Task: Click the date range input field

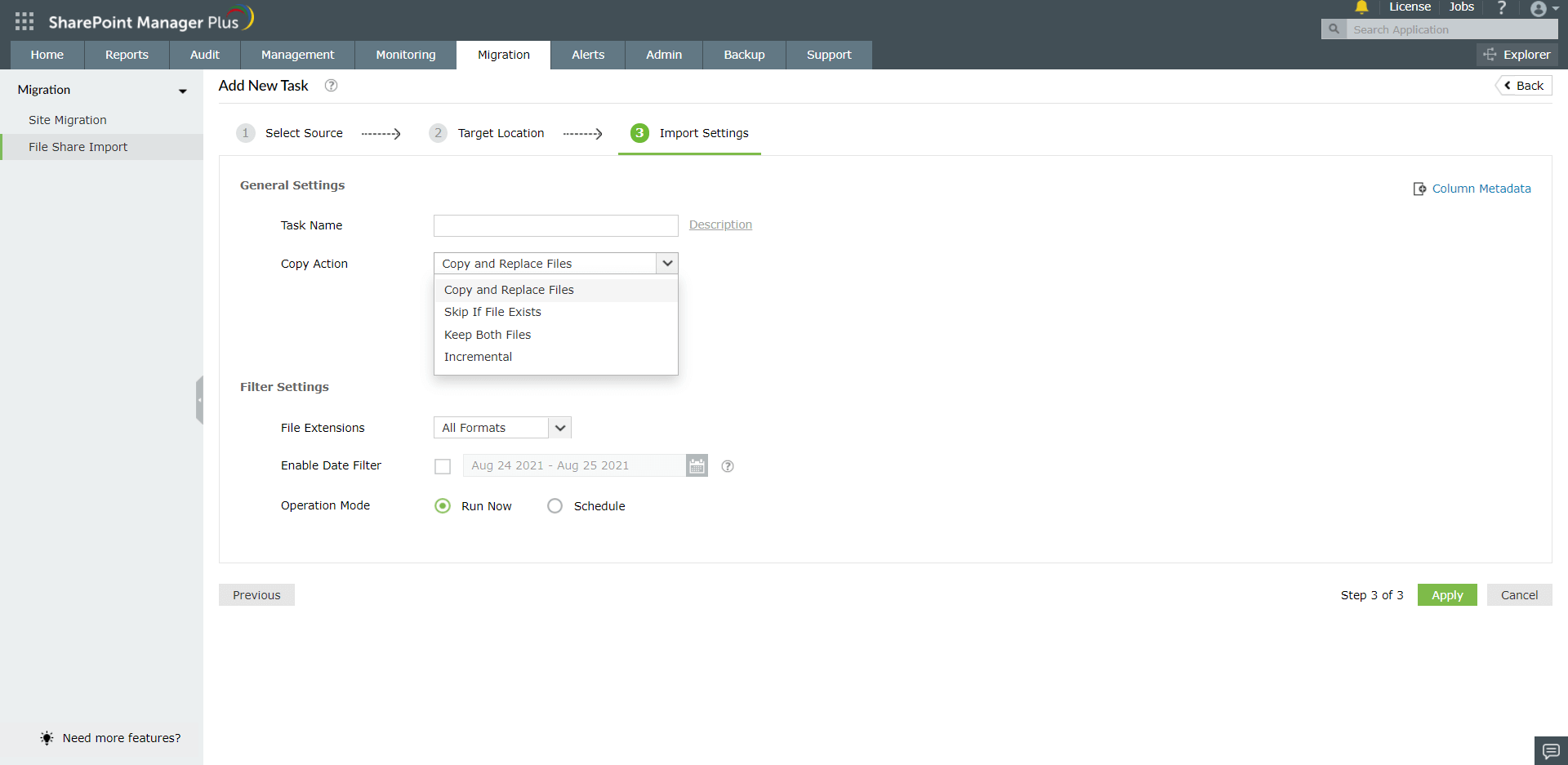Action: coord(574,465)
